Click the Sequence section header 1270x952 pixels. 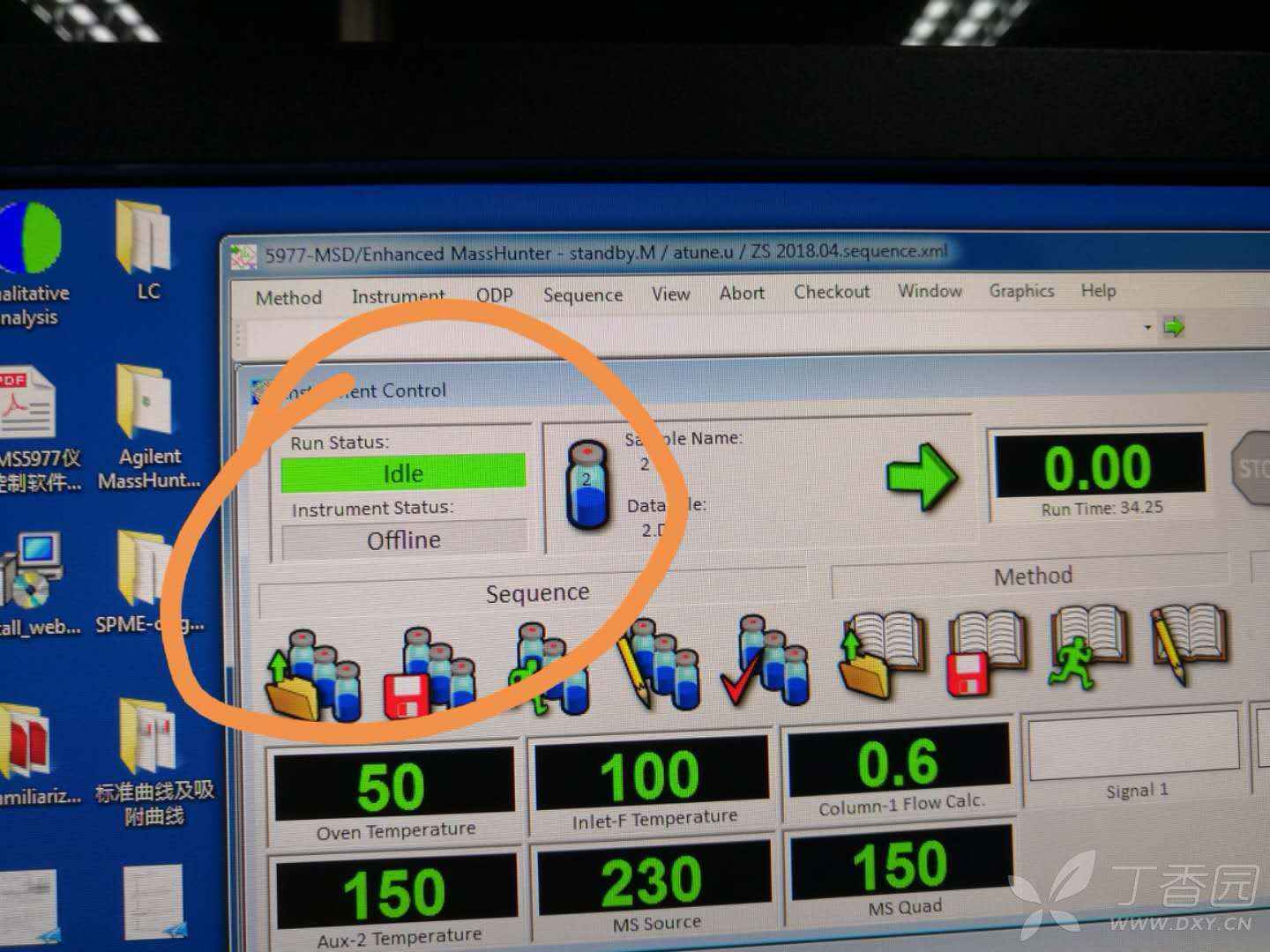[x=537, y=592]
